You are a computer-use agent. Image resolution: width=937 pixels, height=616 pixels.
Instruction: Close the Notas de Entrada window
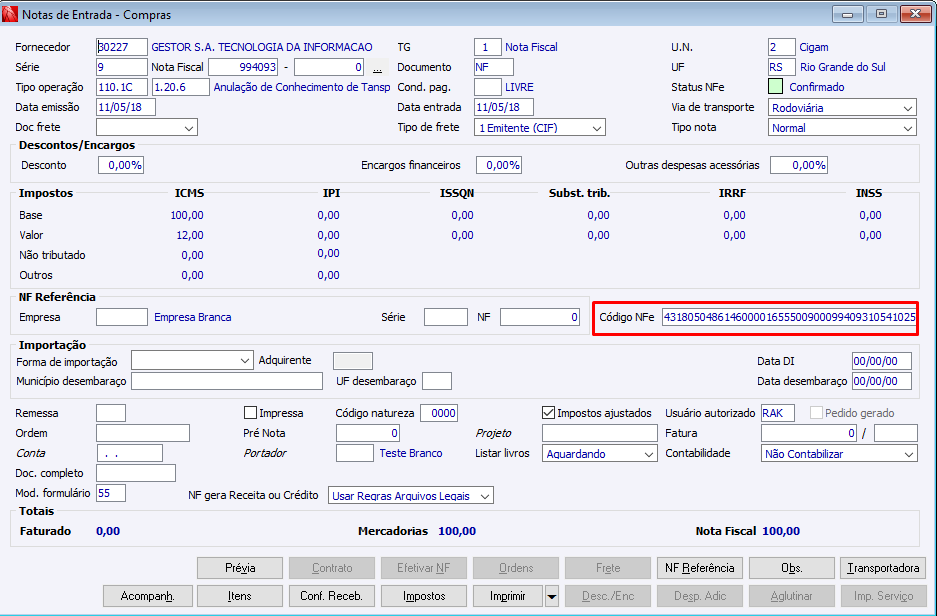[x=915, y=14]
